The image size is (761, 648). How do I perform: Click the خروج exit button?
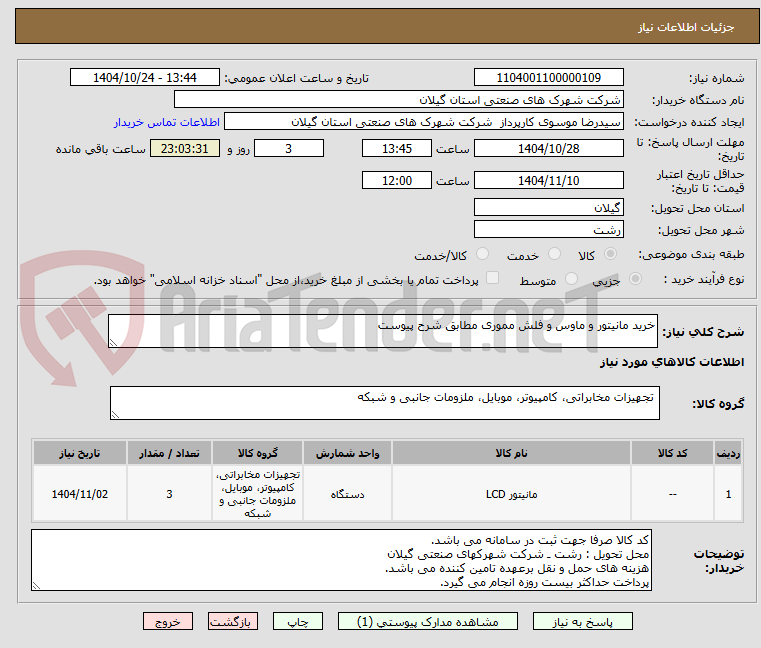167,621
